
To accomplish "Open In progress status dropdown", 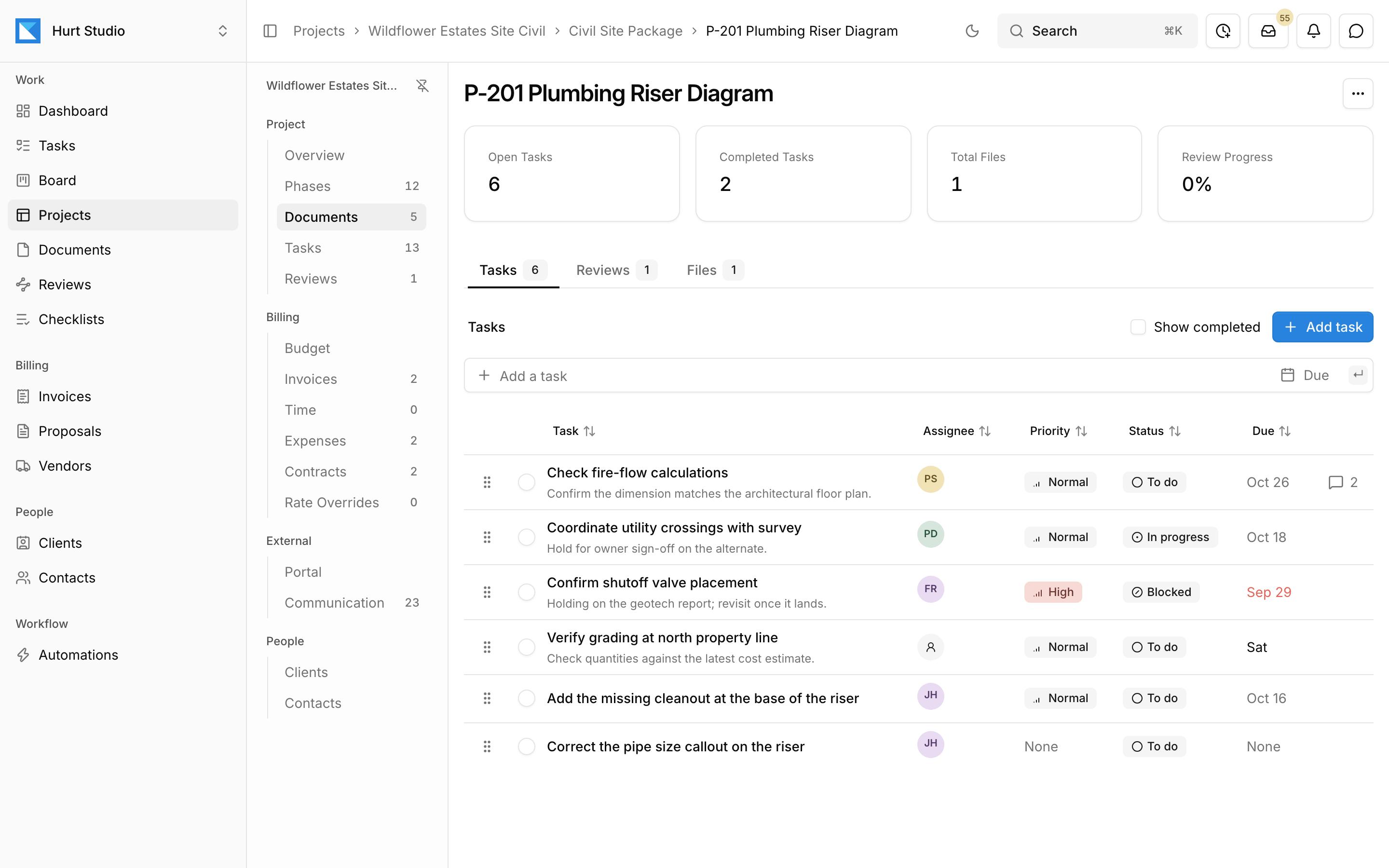I will [1170, 537].
